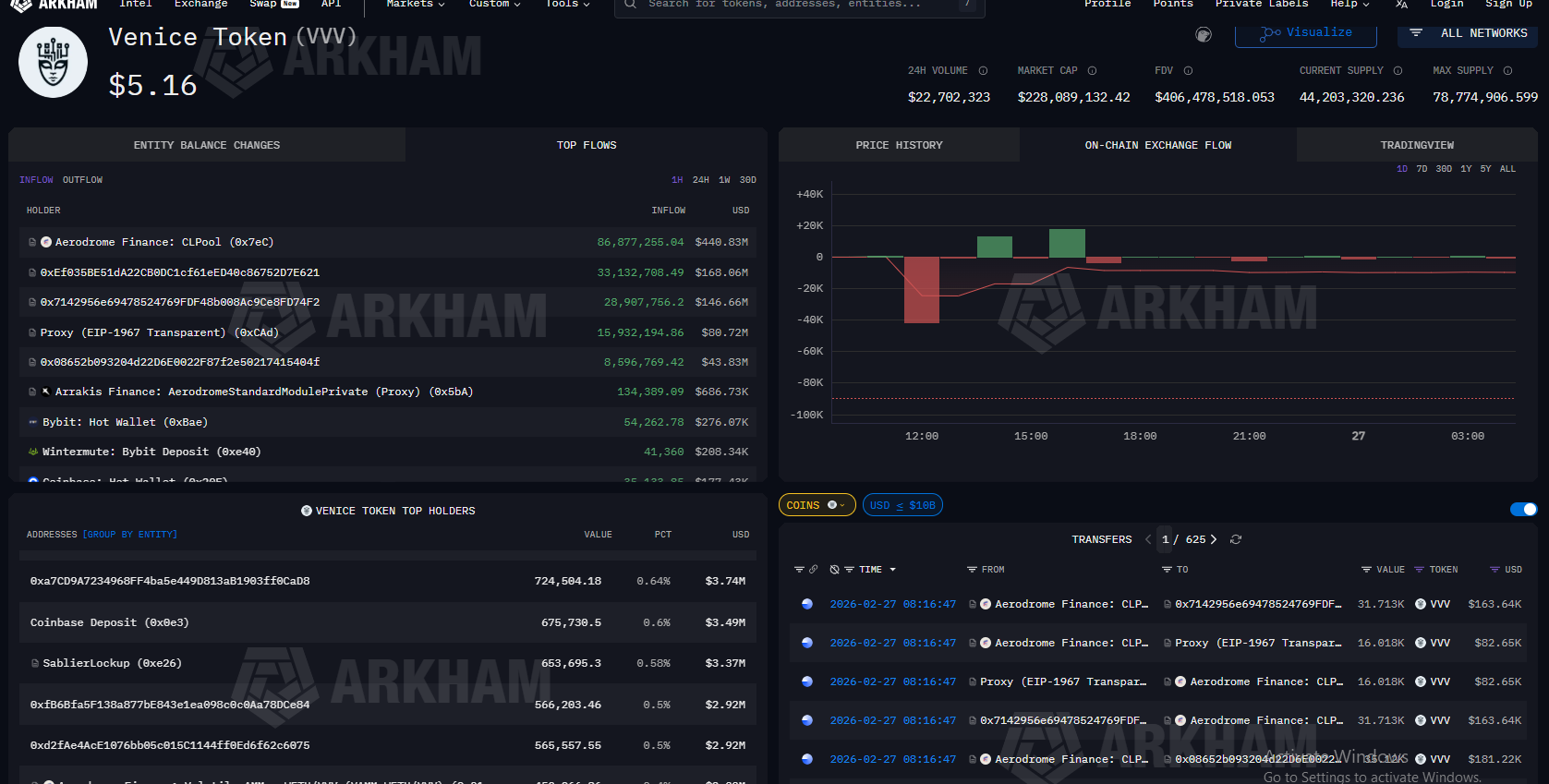Viewport: 1549px width, 784px height.
Task: Click Bybit icon in Hot Wallet row
Action: coord(33,422)
